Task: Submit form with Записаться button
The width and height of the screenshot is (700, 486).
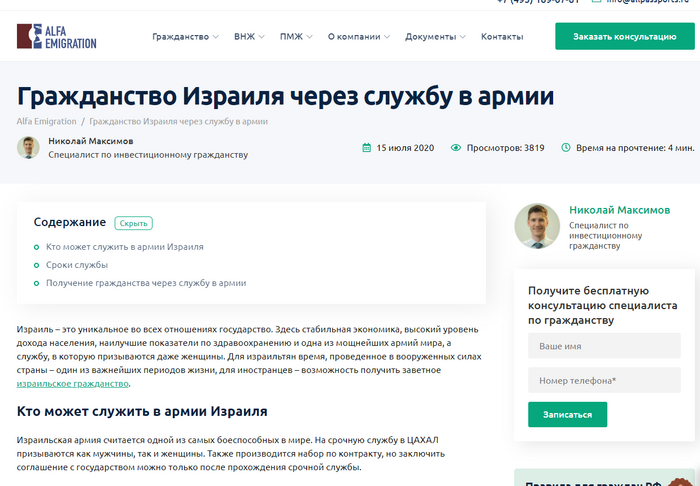Action: coord(567,415)
